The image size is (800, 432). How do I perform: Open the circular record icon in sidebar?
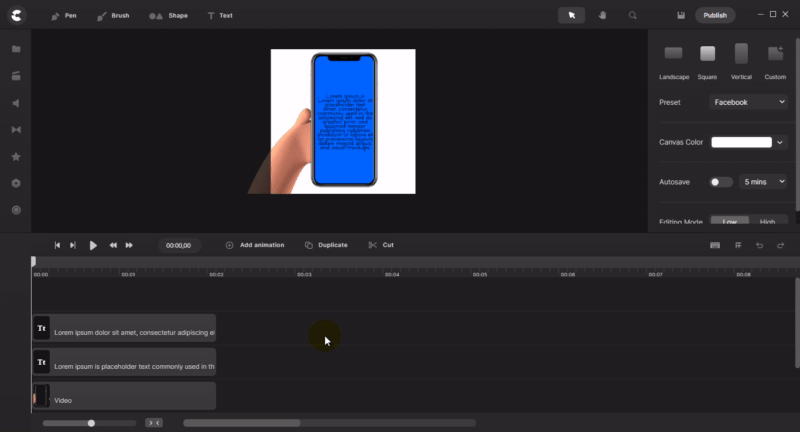pyautogui.click(x=16, y=210)
